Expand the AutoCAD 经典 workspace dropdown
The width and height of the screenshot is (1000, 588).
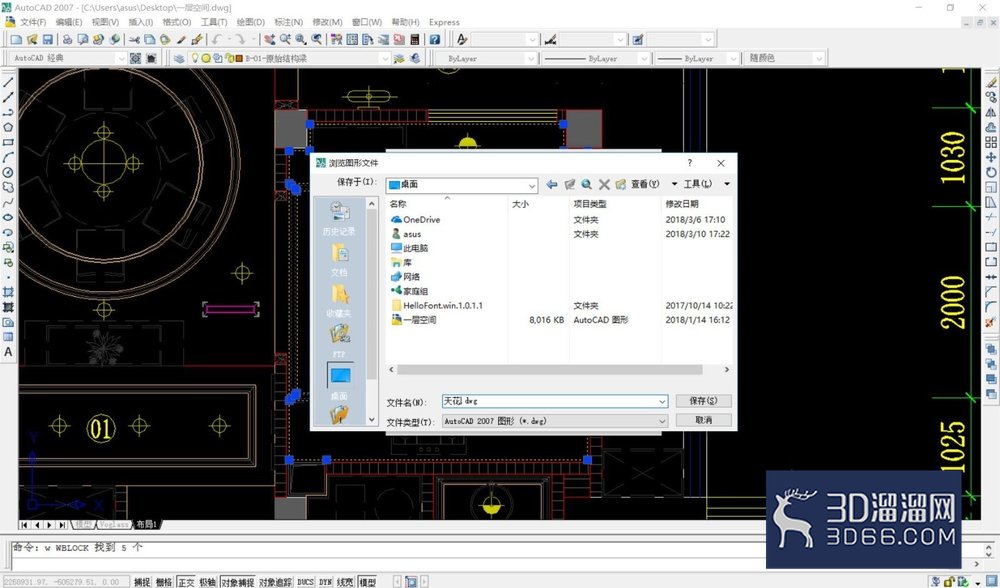click(121, 58)
